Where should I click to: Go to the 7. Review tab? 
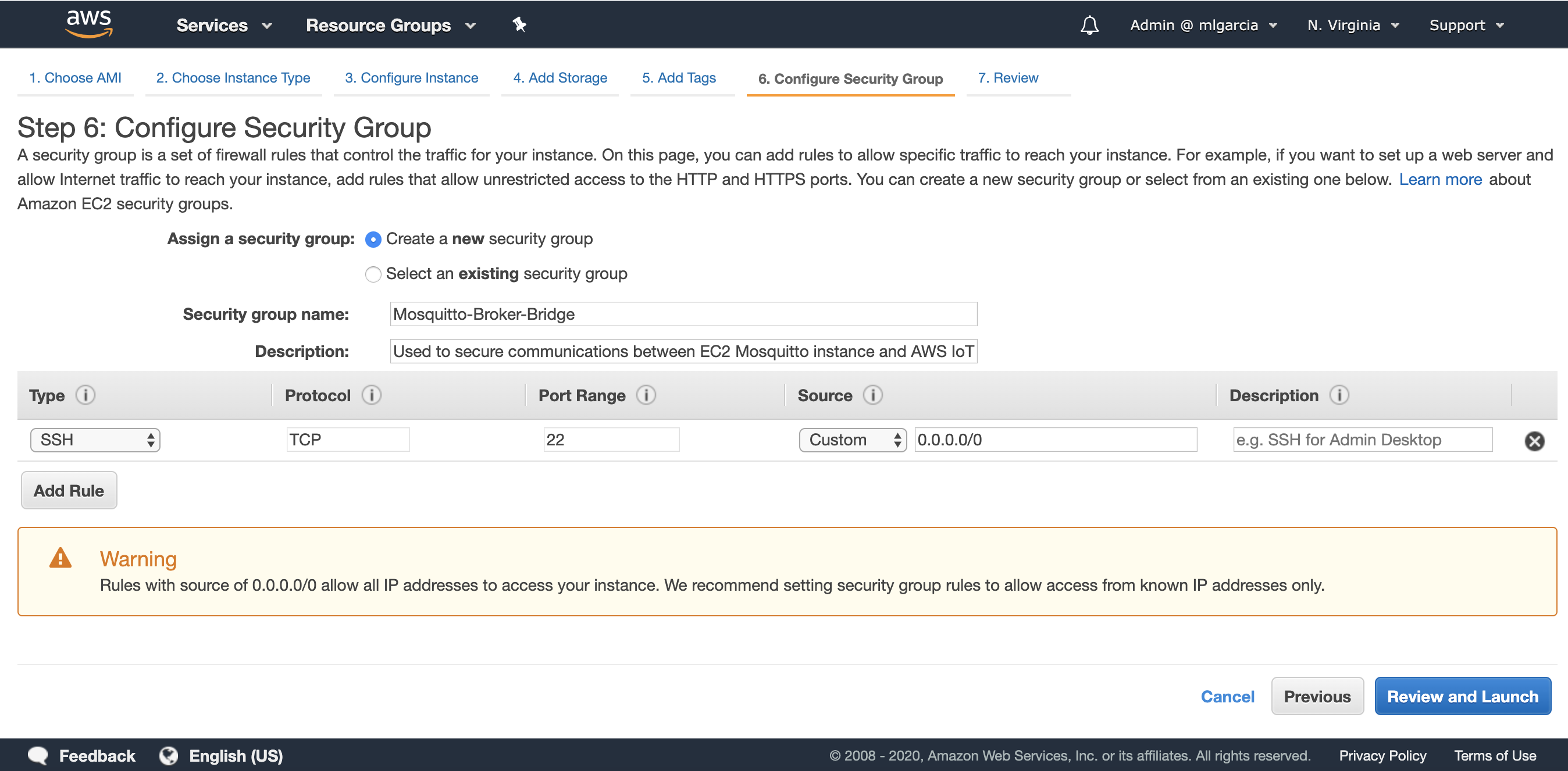click(x=1007, y=78)
